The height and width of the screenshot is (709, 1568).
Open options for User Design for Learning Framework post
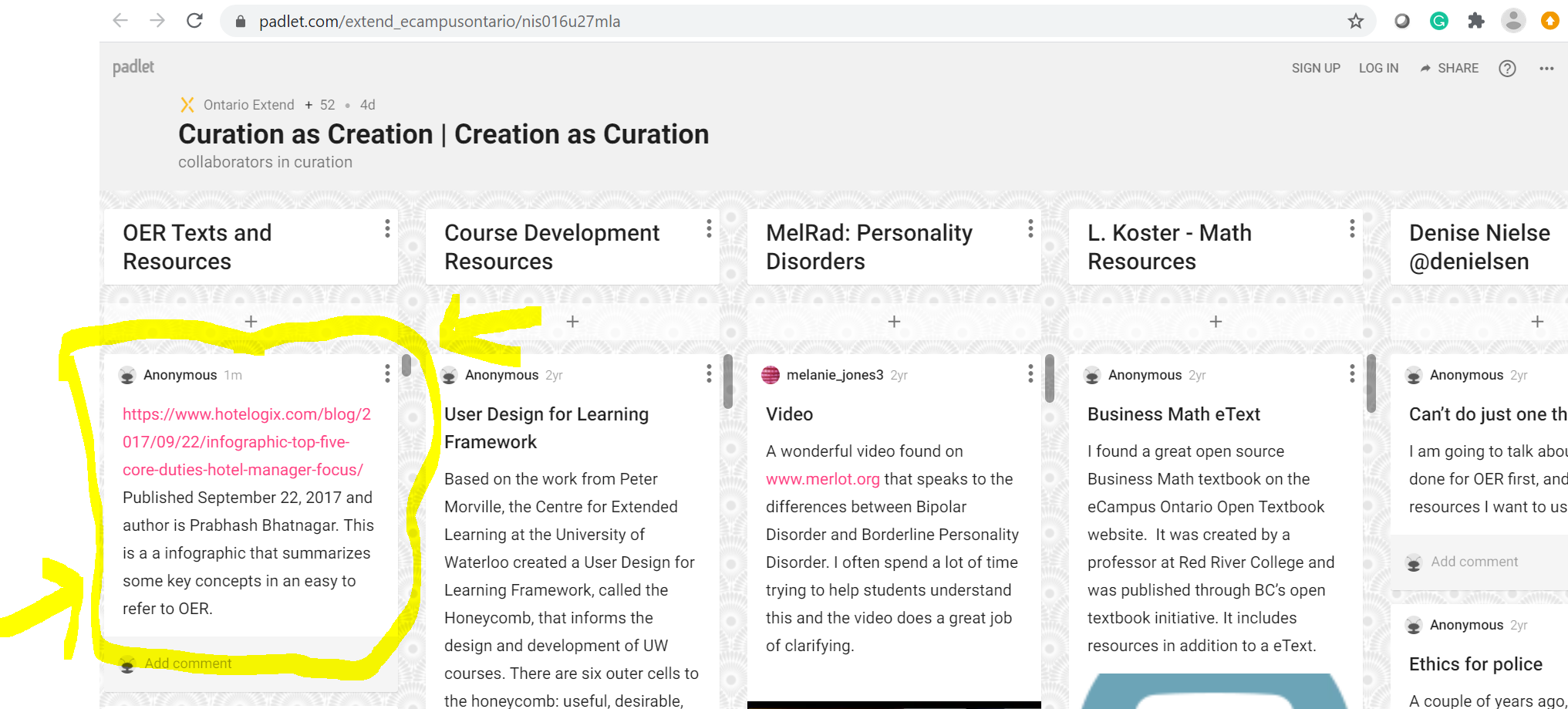pyautogui.click(x=708, y=373)
